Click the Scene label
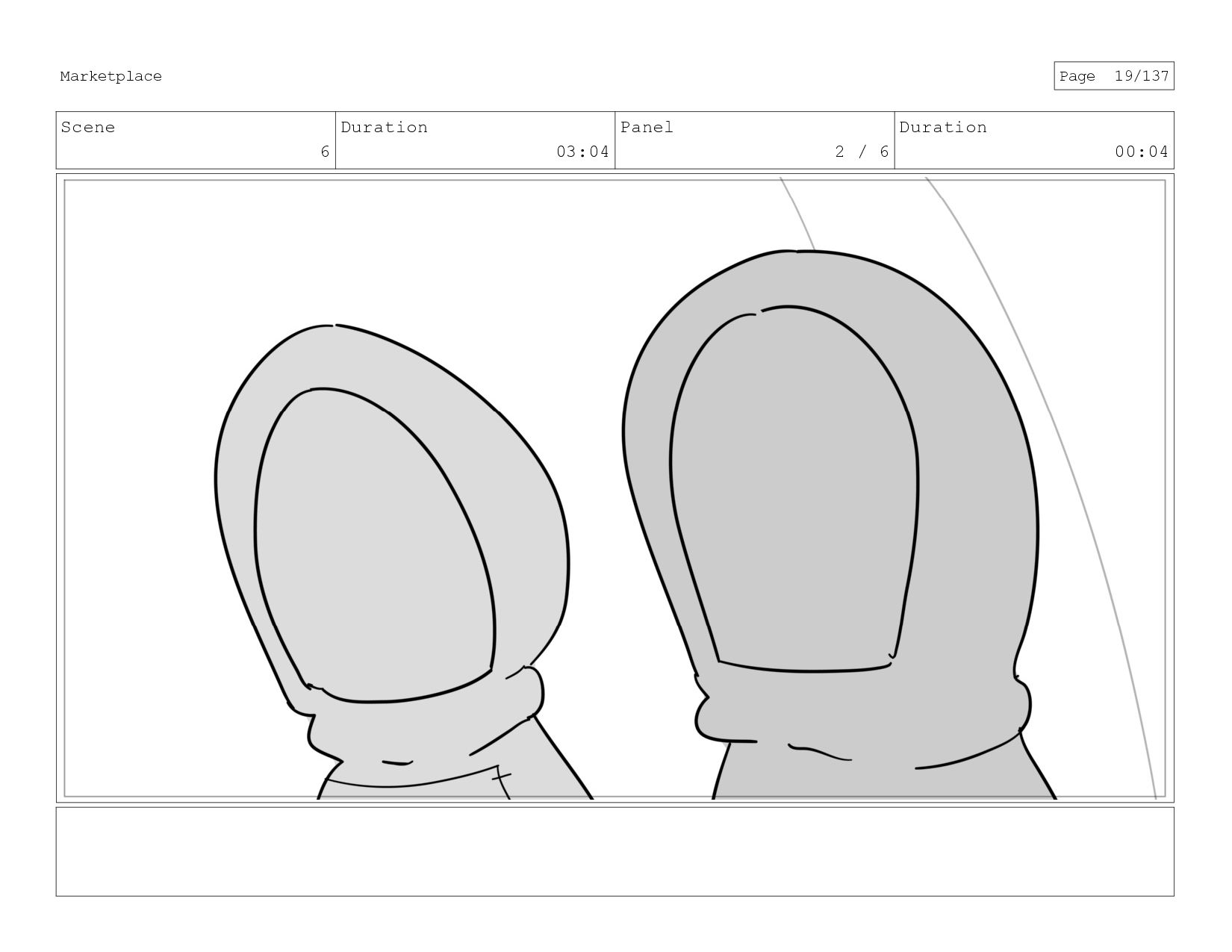1232x952 pixels. (x=88, y=127)
